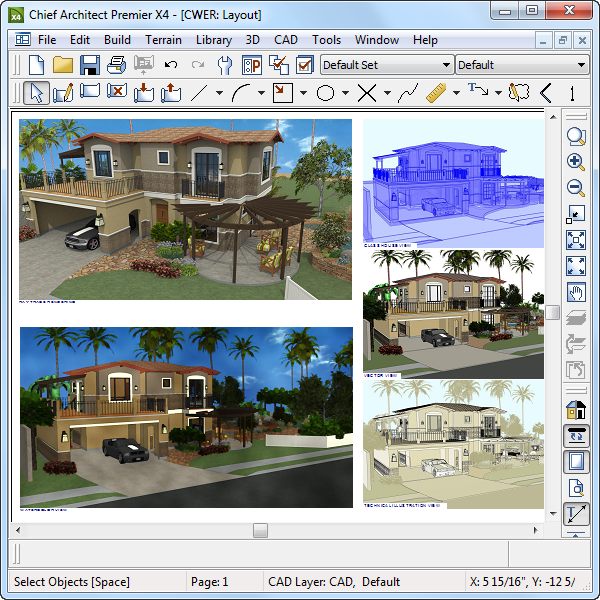Click the Print icon in the toolbar
This screenshot has height=600, width=600.
coord(116,65)
